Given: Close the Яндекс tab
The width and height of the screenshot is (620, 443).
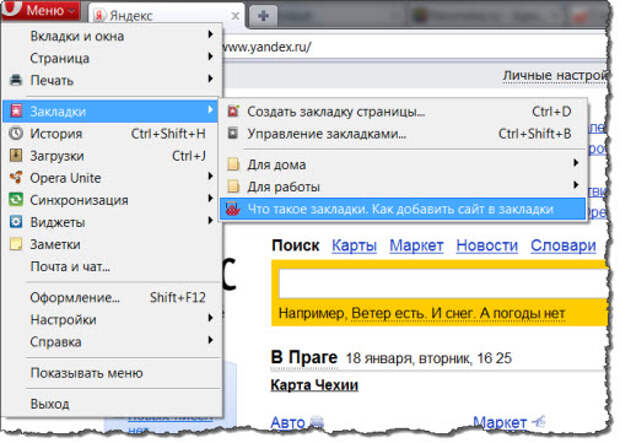Looking at the screenshot, I should click(235, 16).
